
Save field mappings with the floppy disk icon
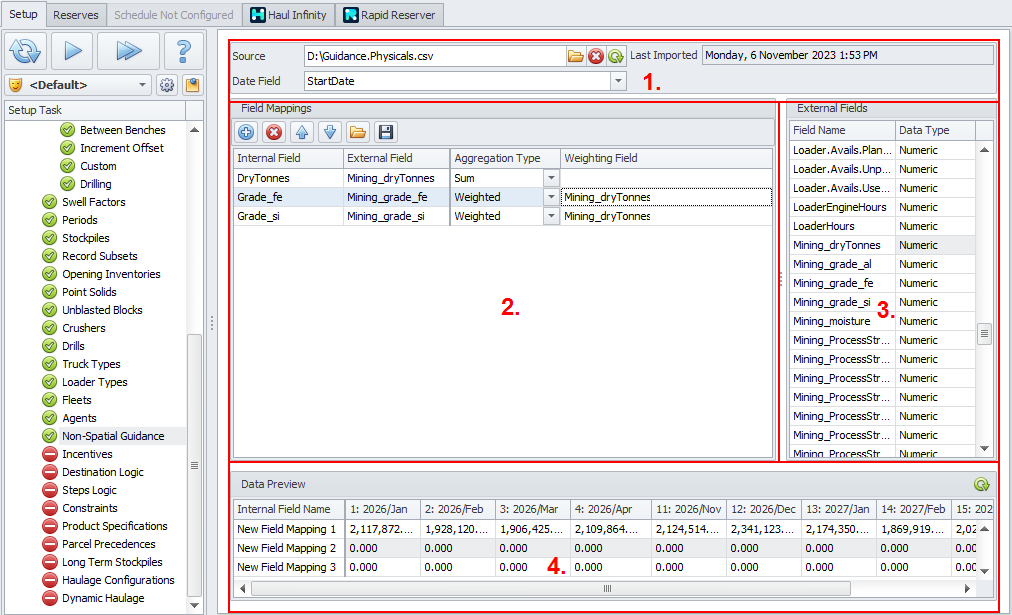click(385, 132)
